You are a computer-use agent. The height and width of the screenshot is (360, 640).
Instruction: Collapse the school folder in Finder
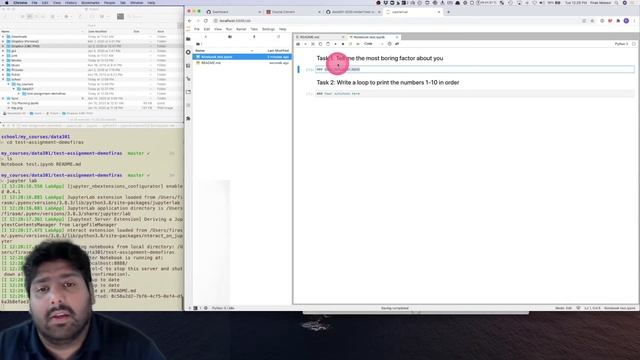click(x=3, y=80)
